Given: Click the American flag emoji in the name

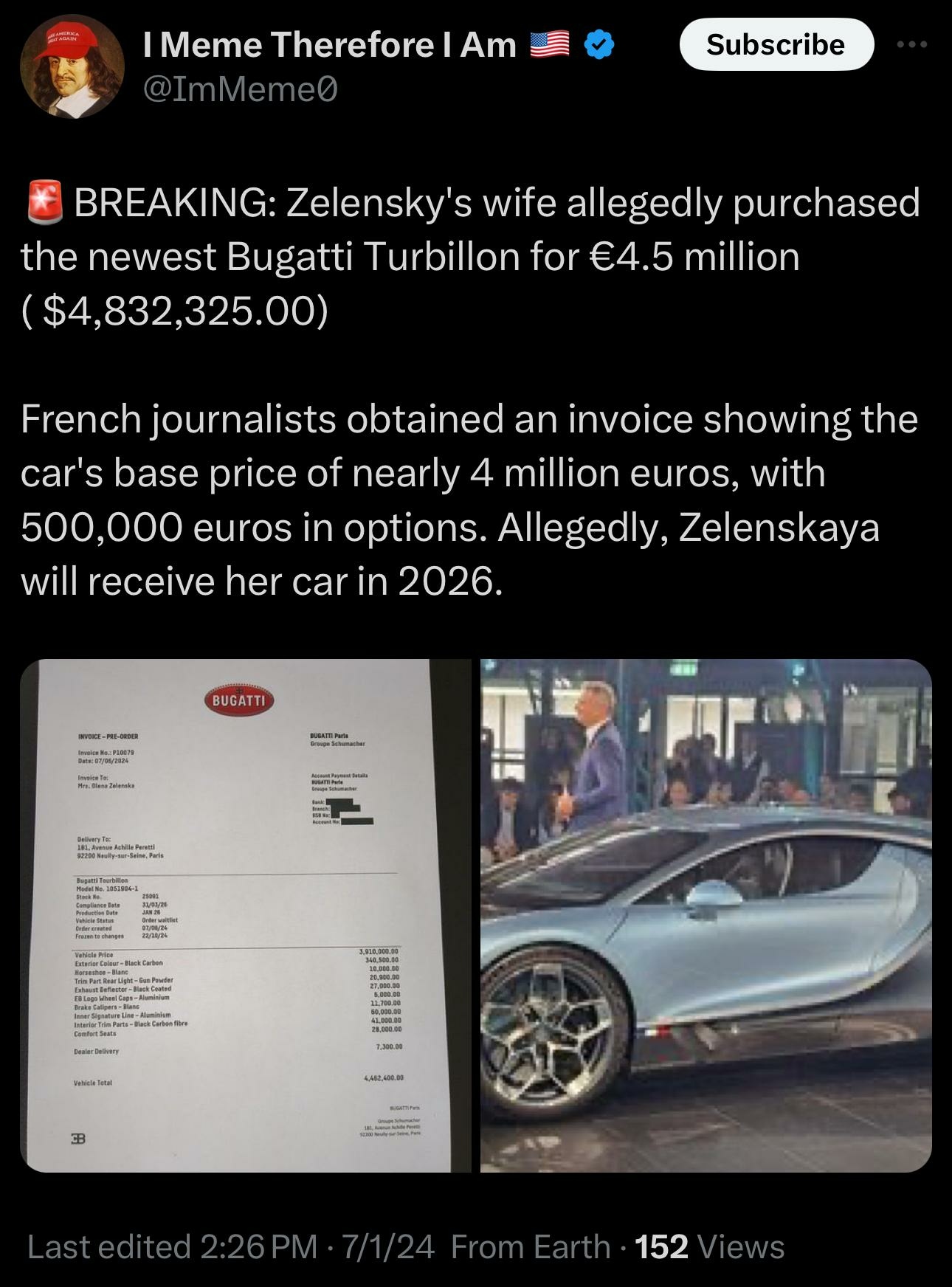Looking at the screenshot, I should click(551, 46).
